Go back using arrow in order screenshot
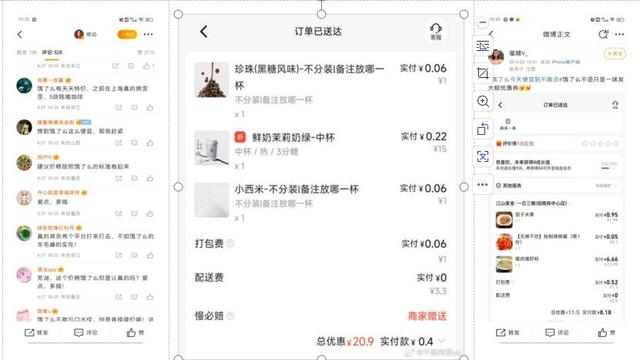Image resolution: width=640 pixels, height=360 pixels. (204, 31)
